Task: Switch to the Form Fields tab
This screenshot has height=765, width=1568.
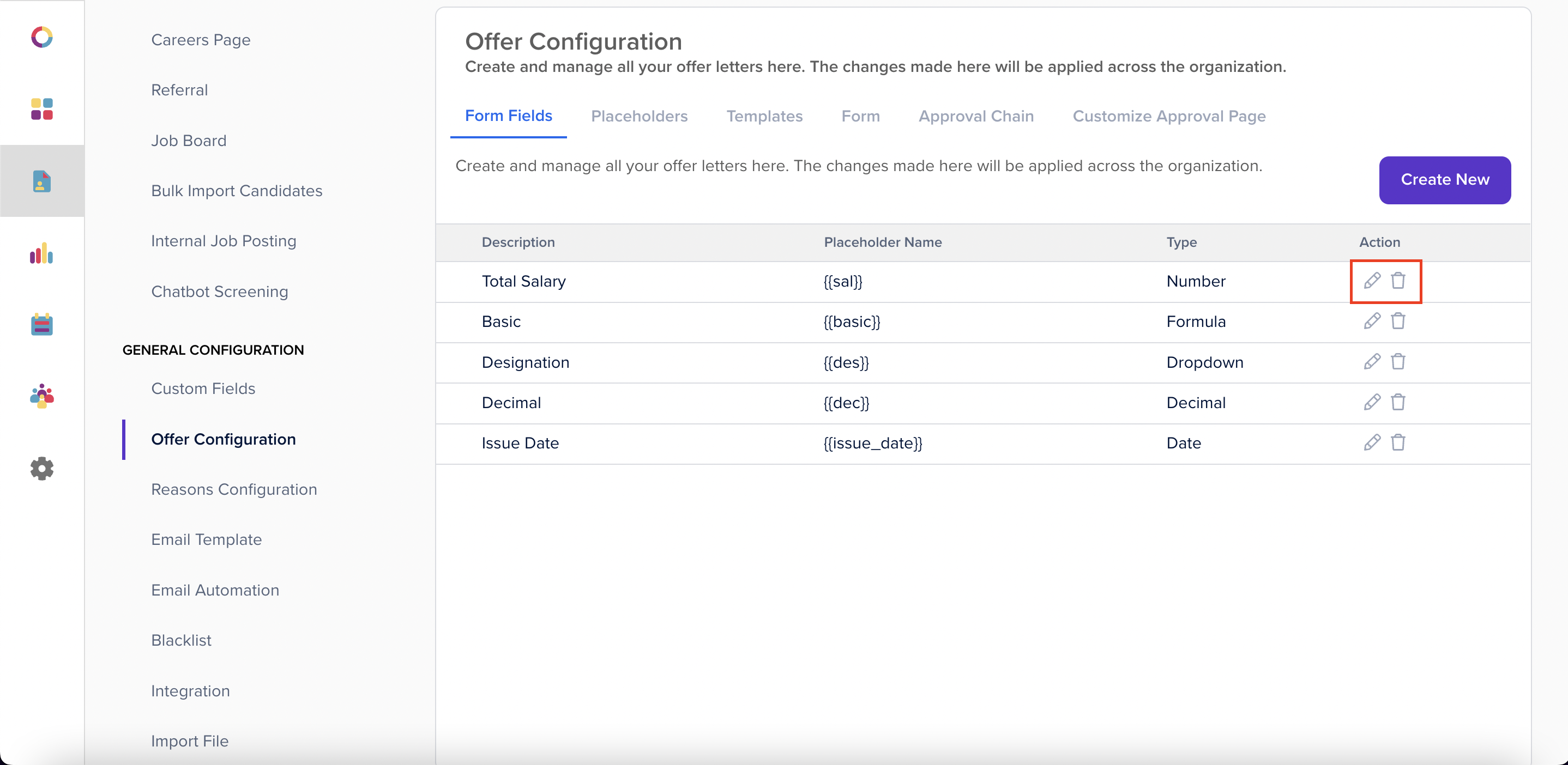Action: point(508,116)
